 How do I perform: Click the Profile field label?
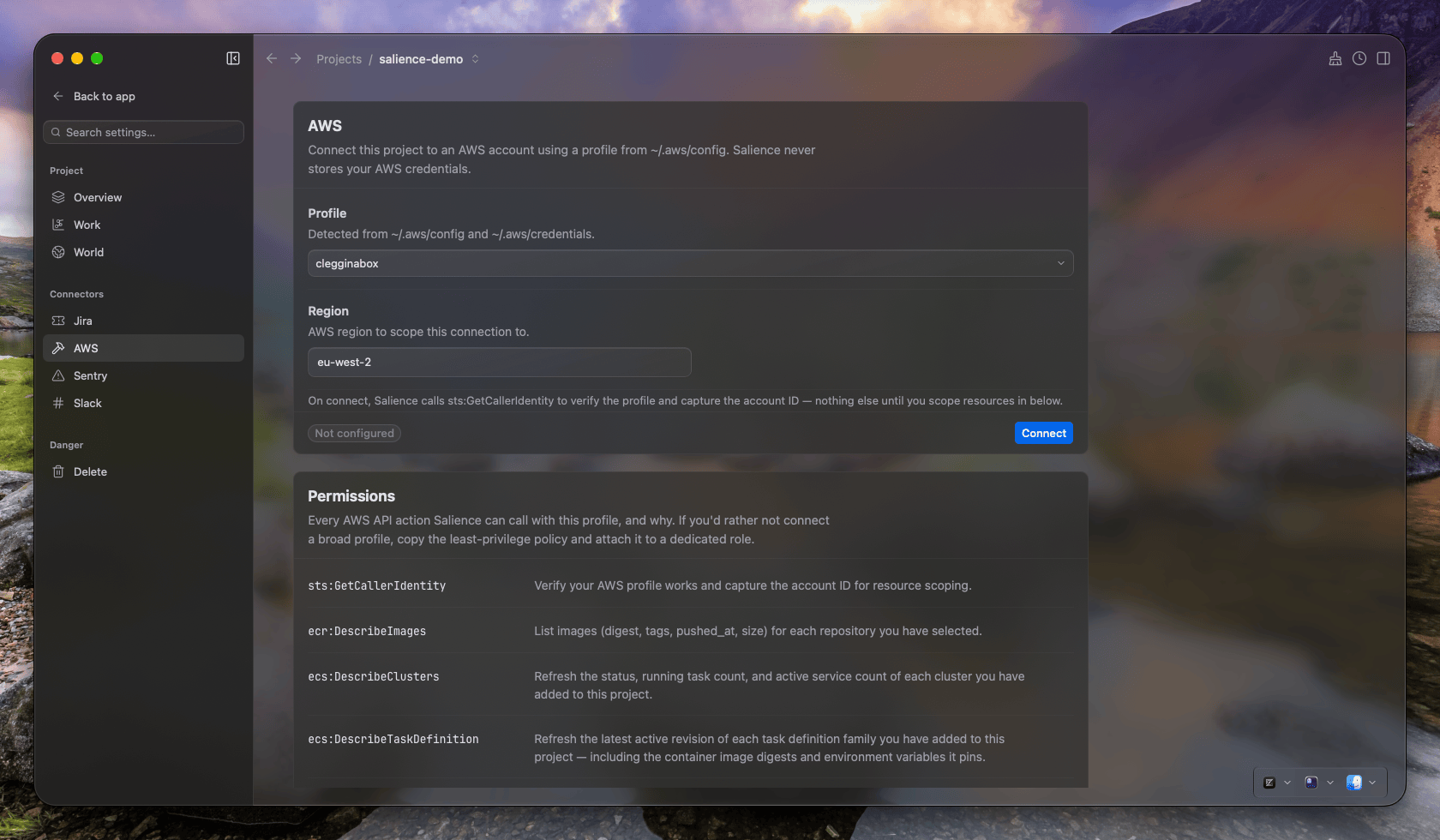pos(327,213)
